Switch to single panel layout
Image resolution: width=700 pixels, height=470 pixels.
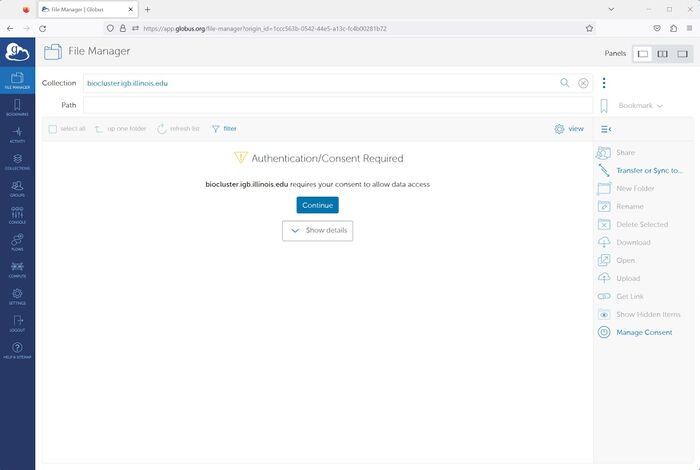coord(643,53)
